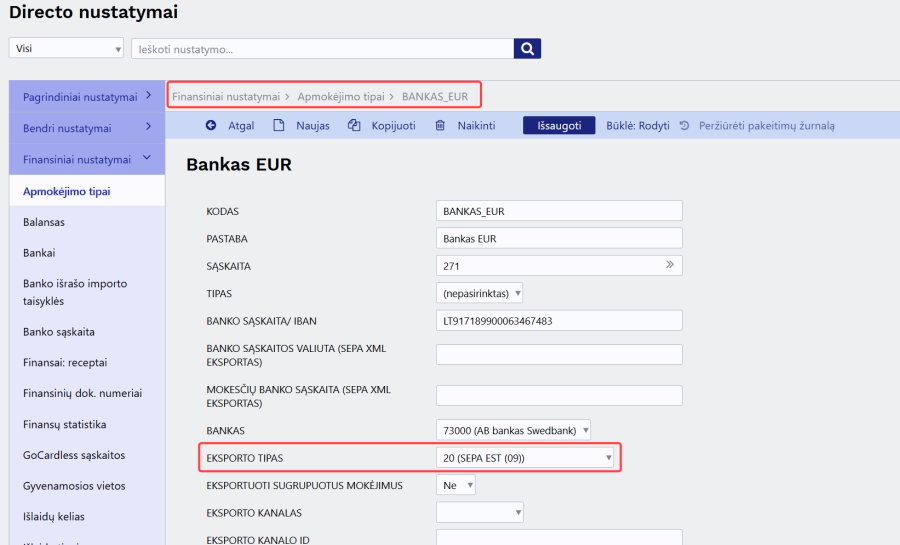
Task: Select Apmokėjimo tipai in sidebar
Action: (87, 191)
